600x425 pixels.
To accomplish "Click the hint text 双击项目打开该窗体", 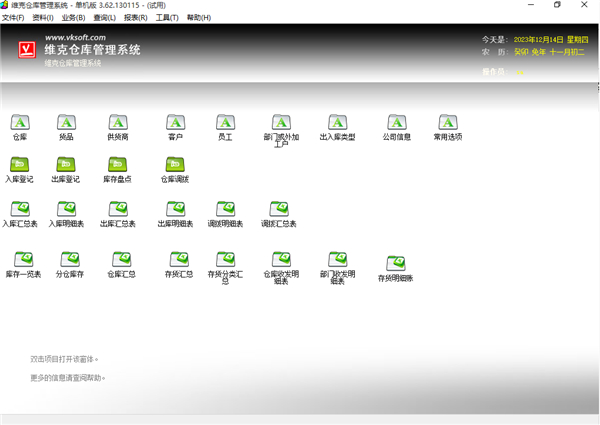I will click(x=64, y=359).
